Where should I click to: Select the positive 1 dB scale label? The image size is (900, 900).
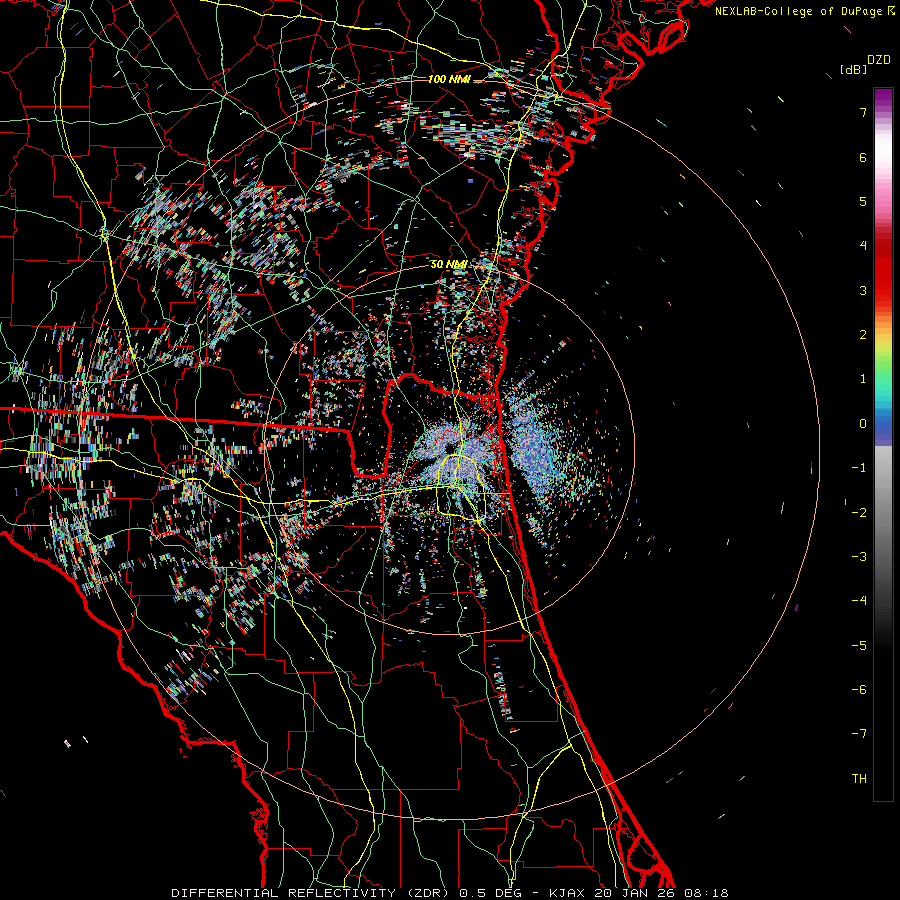tap(863, 379)
